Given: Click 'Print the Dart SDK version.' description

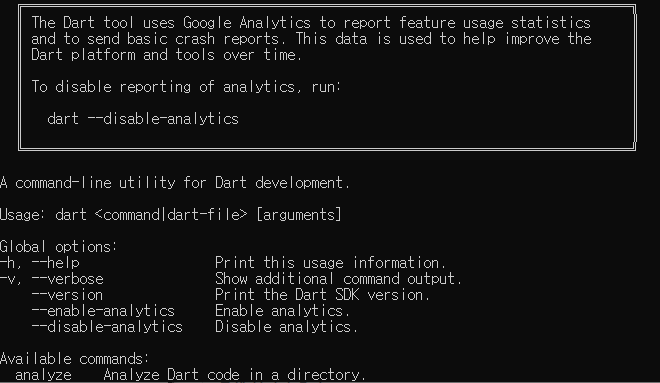Looking at the screenshot, I should 322,295.
